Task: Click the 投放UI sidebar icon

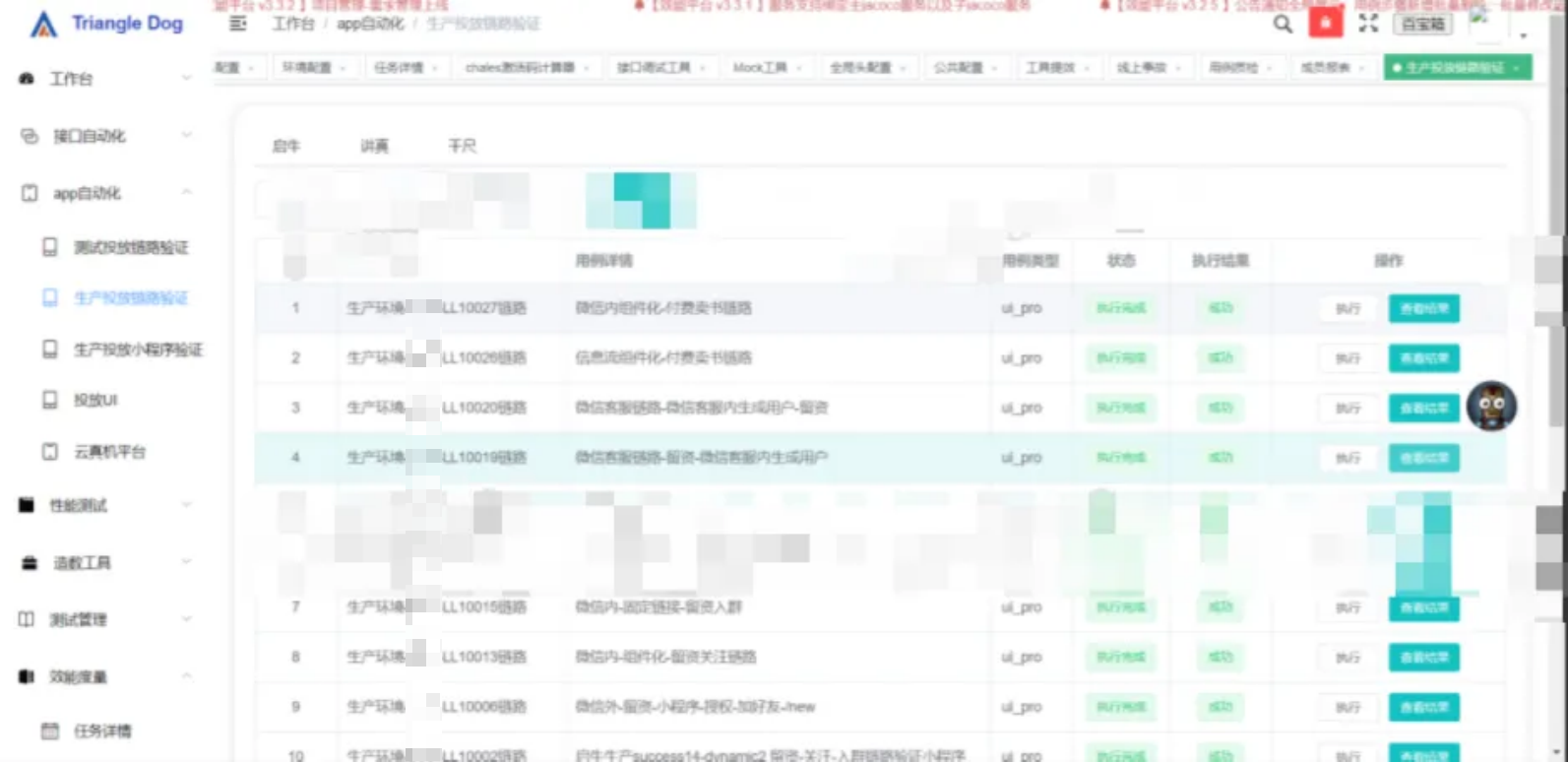Action: (x=50, y=400)
